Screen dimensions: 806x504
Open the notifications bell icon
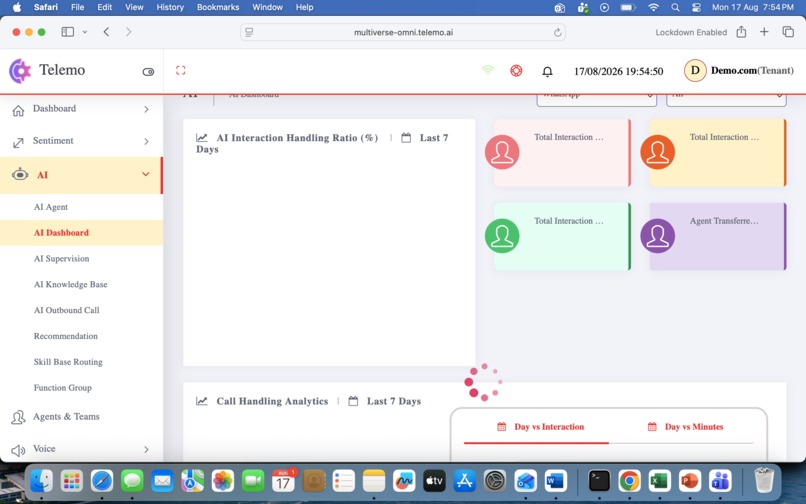click(547, 71)
